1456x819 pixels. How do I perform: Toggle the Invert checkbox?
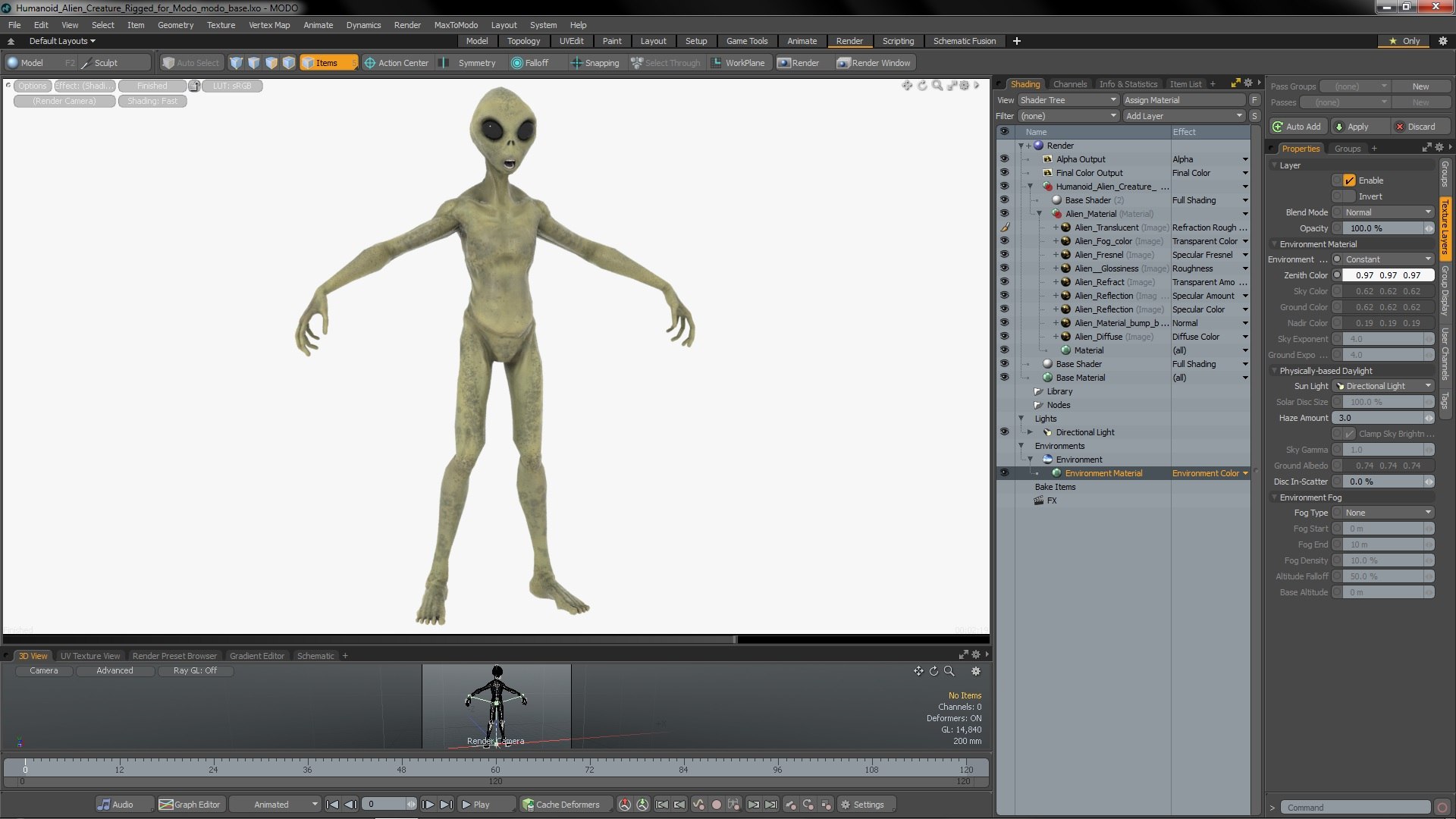coord(1349,196)
